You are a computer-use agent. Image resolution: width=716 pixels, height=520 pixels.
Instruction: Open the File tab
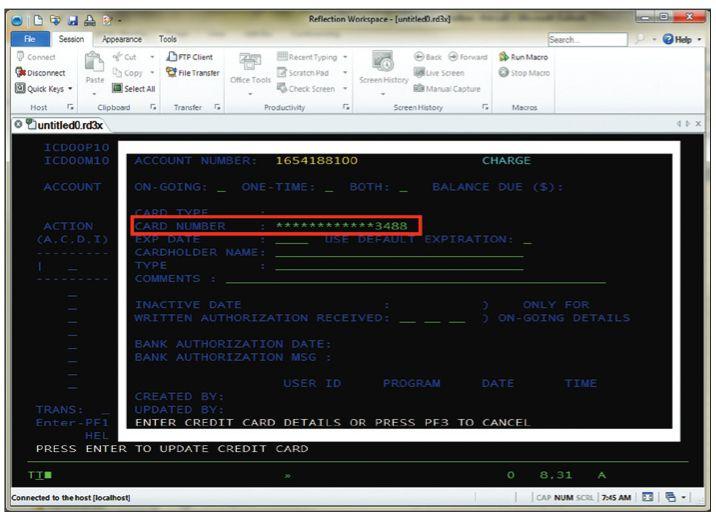(30, 39)
